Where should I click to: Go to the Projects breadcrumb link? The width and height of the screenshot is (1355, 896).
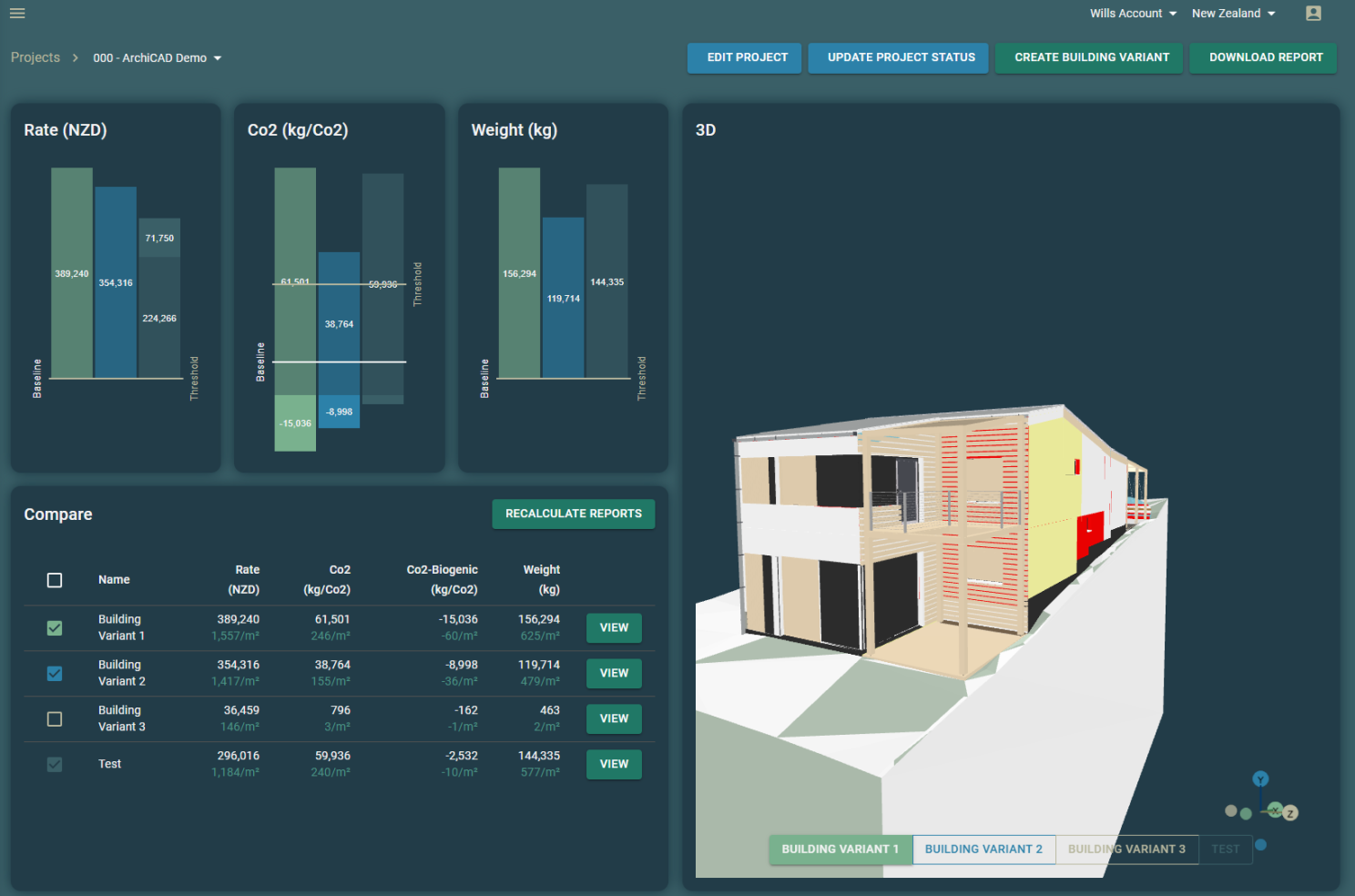coord(36,57)
